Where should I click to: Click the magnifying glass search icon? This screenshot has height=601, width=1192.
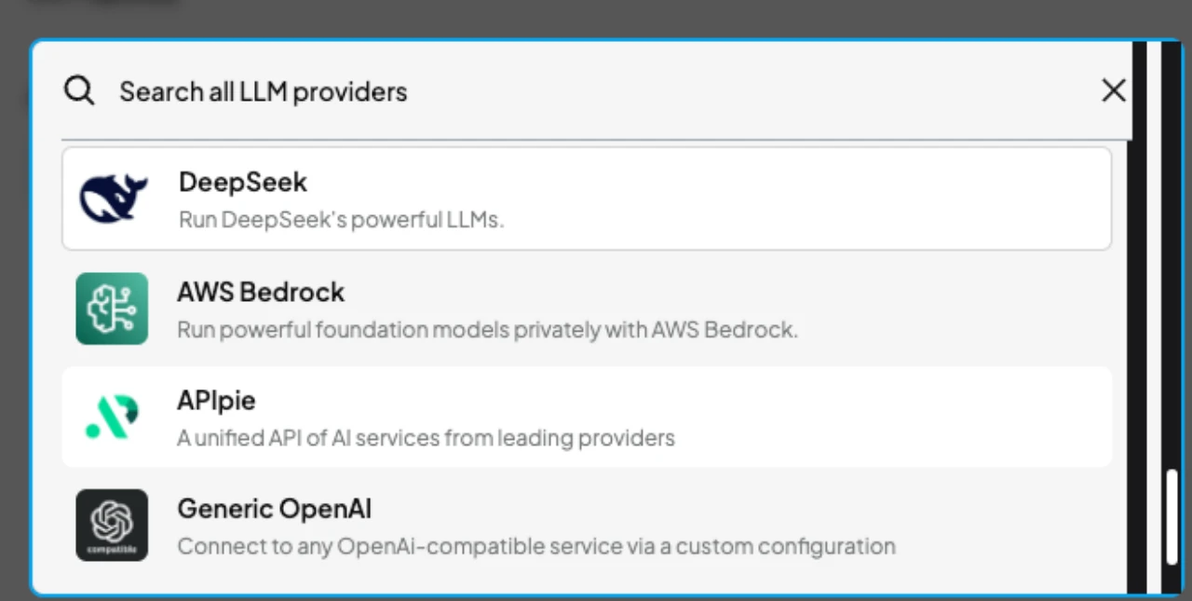79,91
